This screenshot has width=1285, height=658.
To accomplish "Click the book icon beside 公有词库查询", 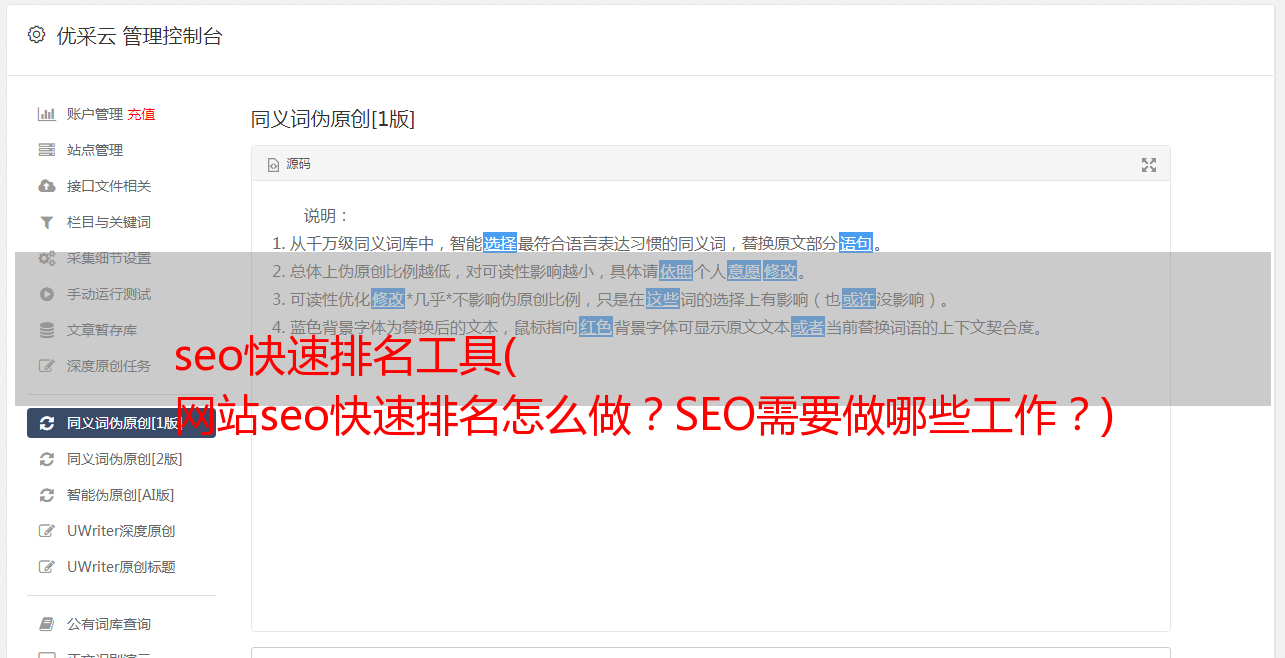I will tap(46, 624).
